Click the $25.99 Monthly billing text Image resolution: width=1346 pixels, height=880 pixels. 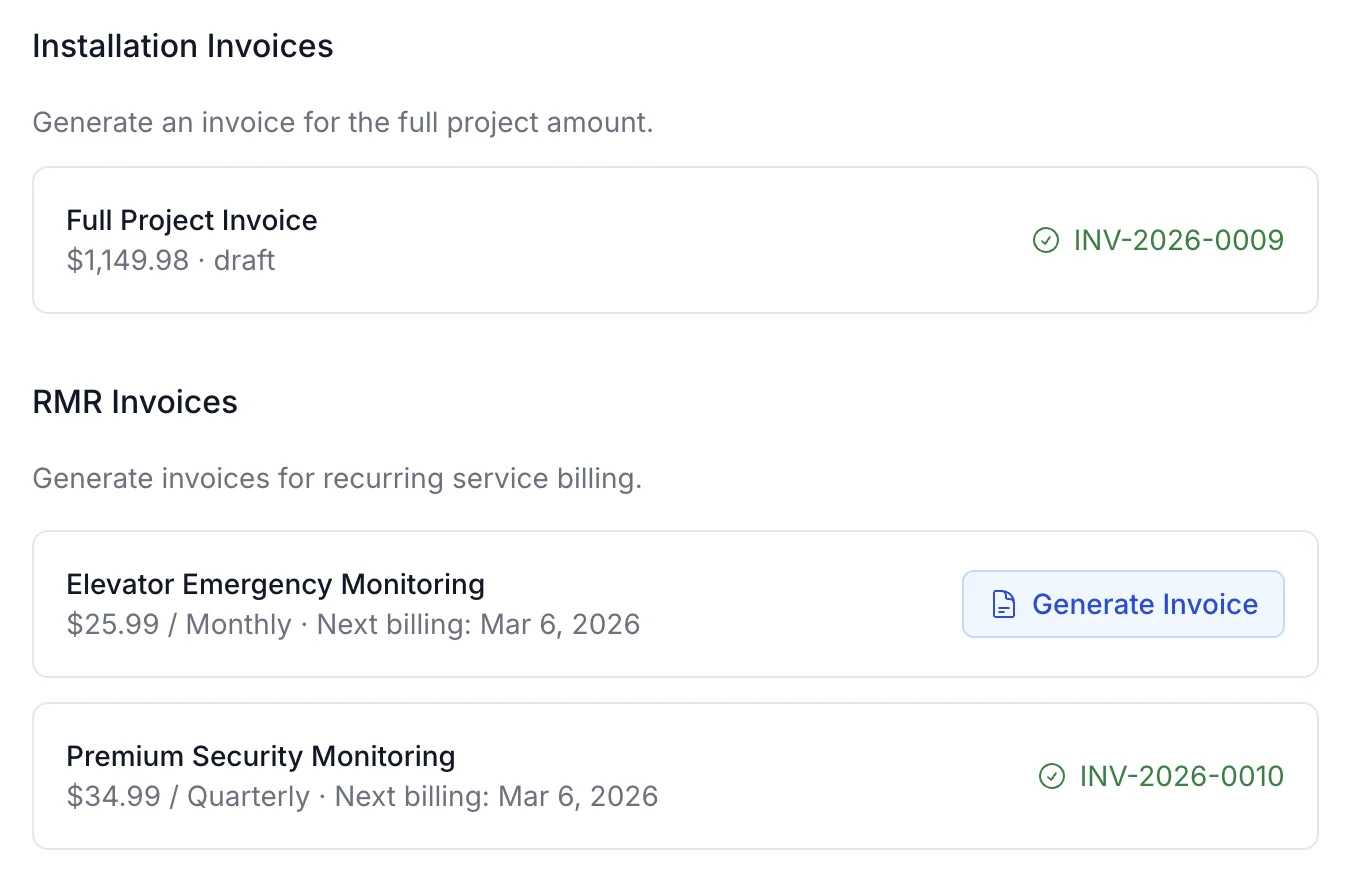[158, 624]
